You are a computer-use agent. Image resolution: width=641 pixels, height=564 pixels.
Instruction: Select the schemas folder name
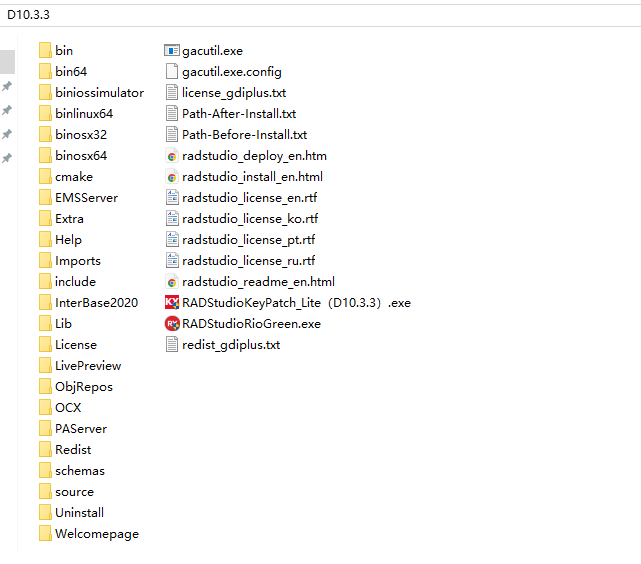pos(80,471)
